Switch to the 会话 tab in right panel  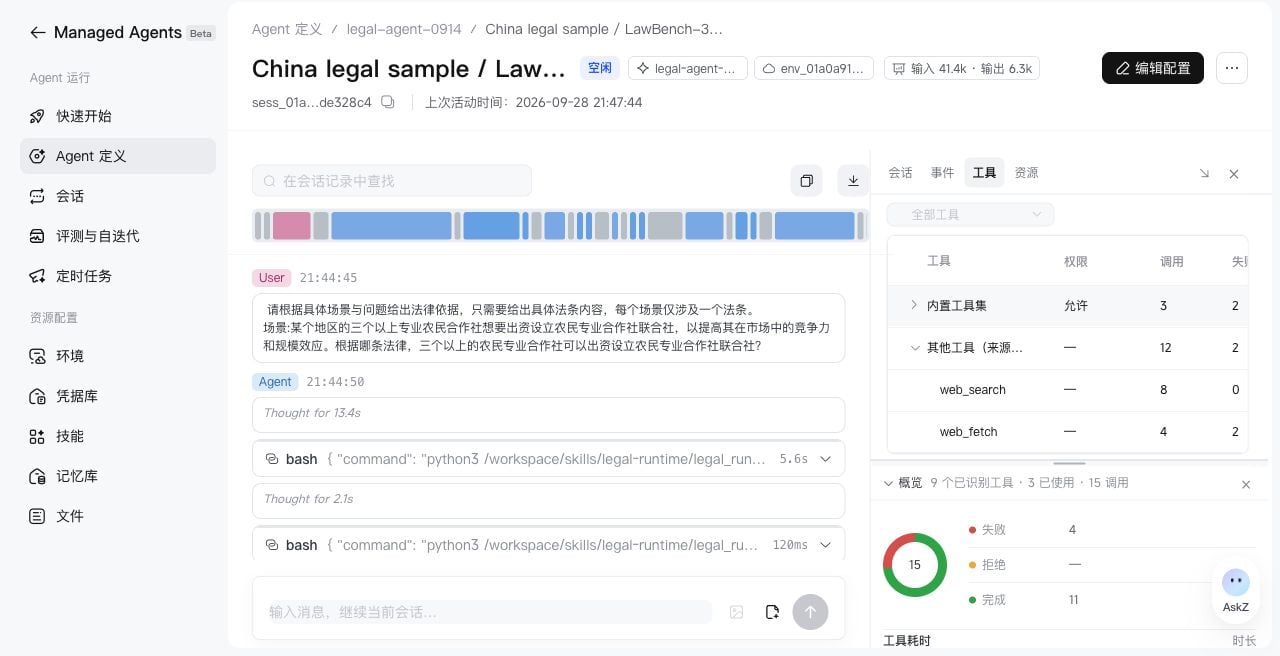(900, 172)
